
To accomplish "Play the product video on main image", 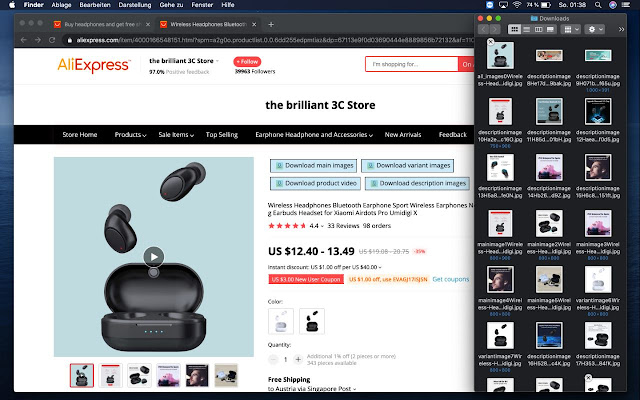I will click(x=152, y=256).
